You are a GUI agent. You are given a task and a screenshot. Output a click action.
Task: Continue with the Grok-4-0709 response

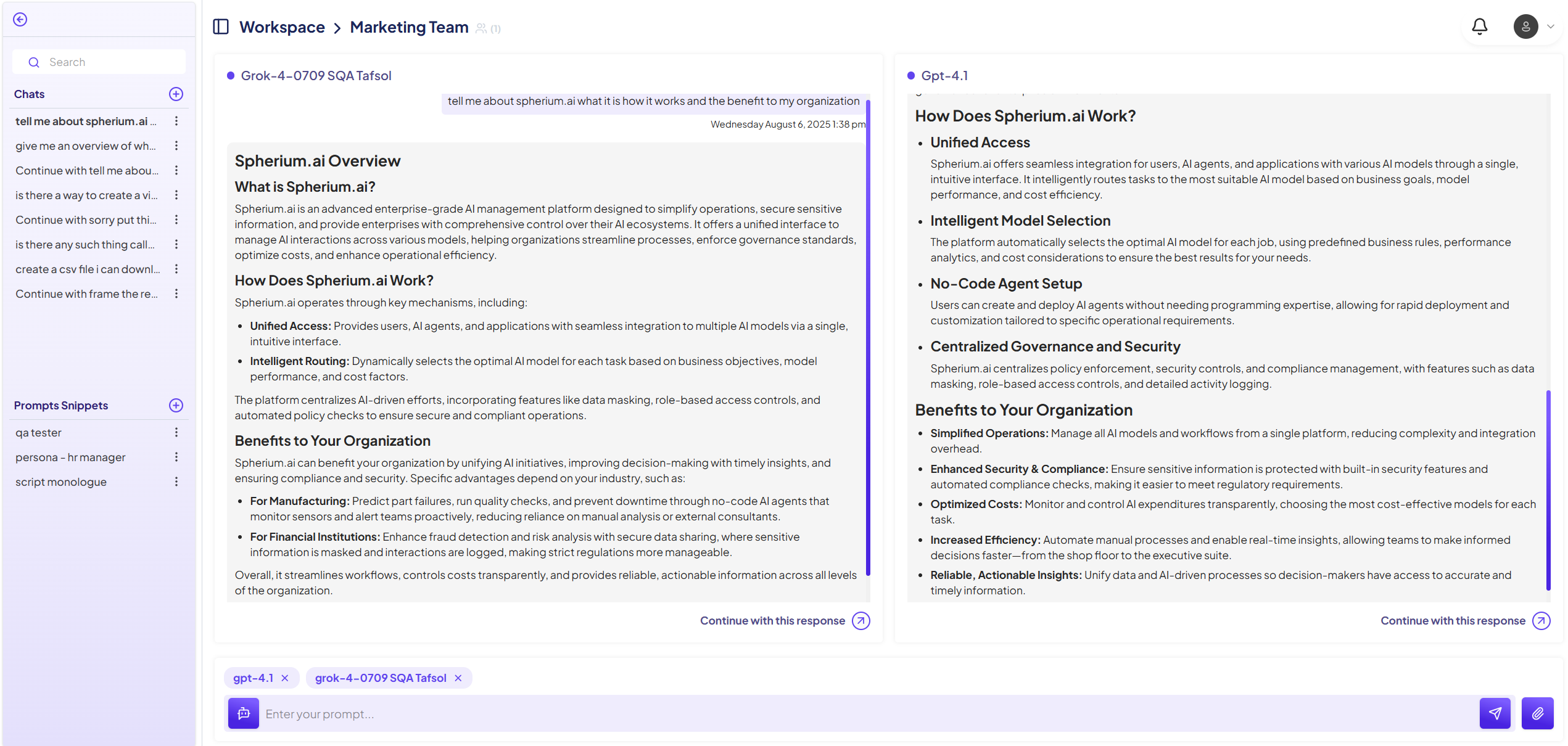point(772,621)
